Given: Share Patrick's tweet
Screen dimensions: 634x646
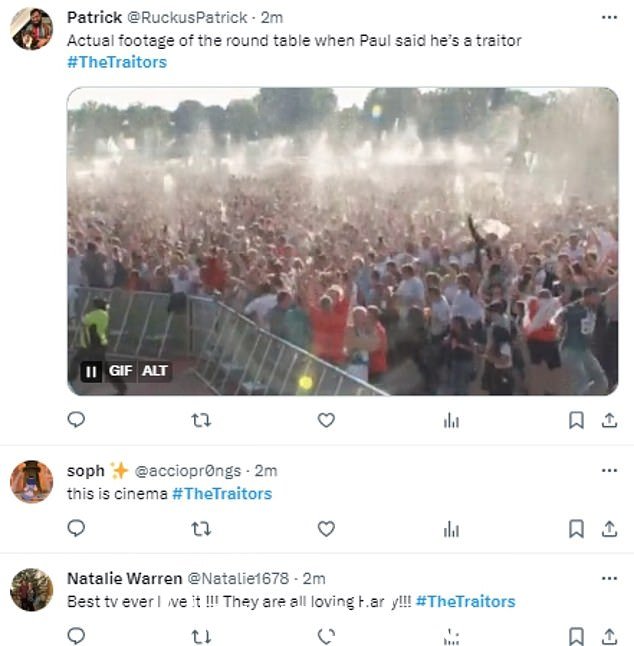Looking at the screenshot, I should pyautogui.click(x=609, y=420).
